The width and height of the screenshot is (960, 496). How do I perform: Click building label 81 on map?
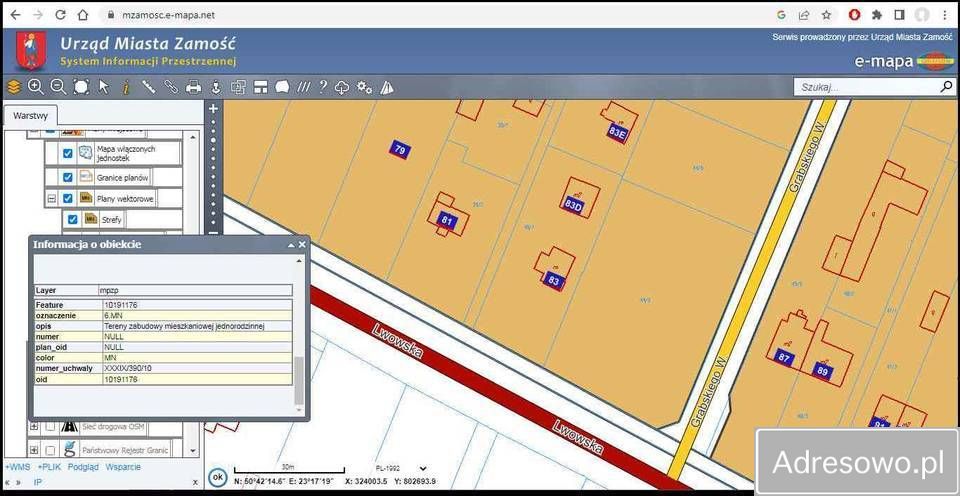click(446, 221)
